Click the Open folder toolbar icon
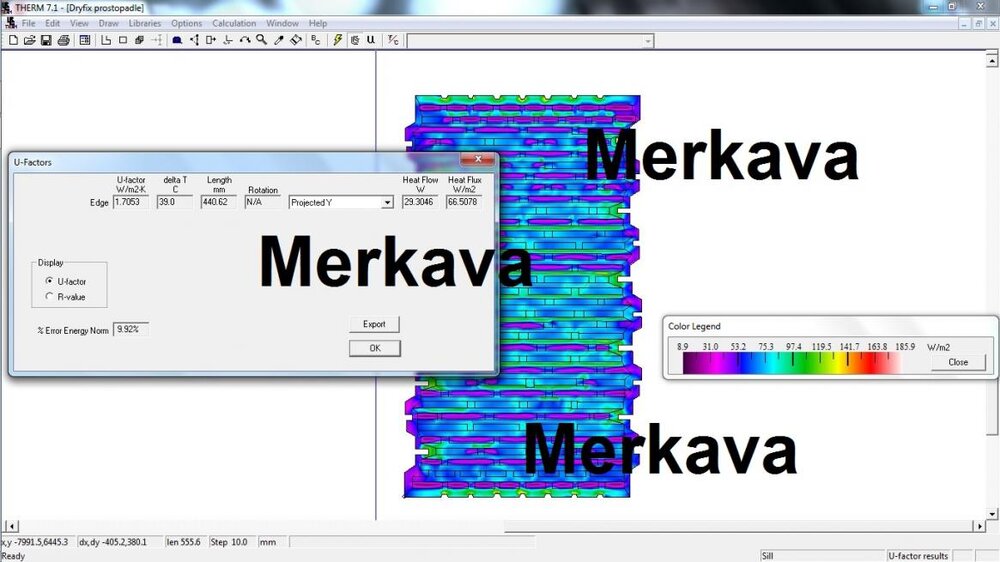 30,40
